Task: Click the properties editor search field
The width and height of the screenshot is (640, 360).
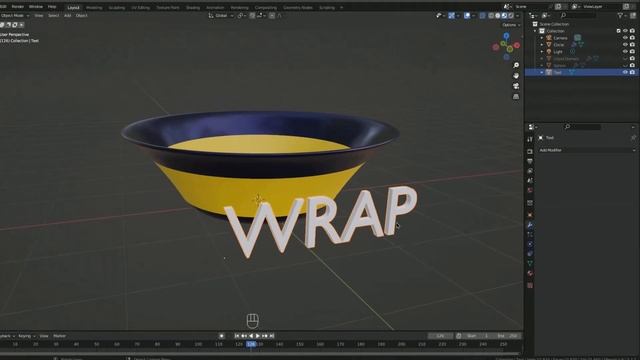Action: point(582,127)
